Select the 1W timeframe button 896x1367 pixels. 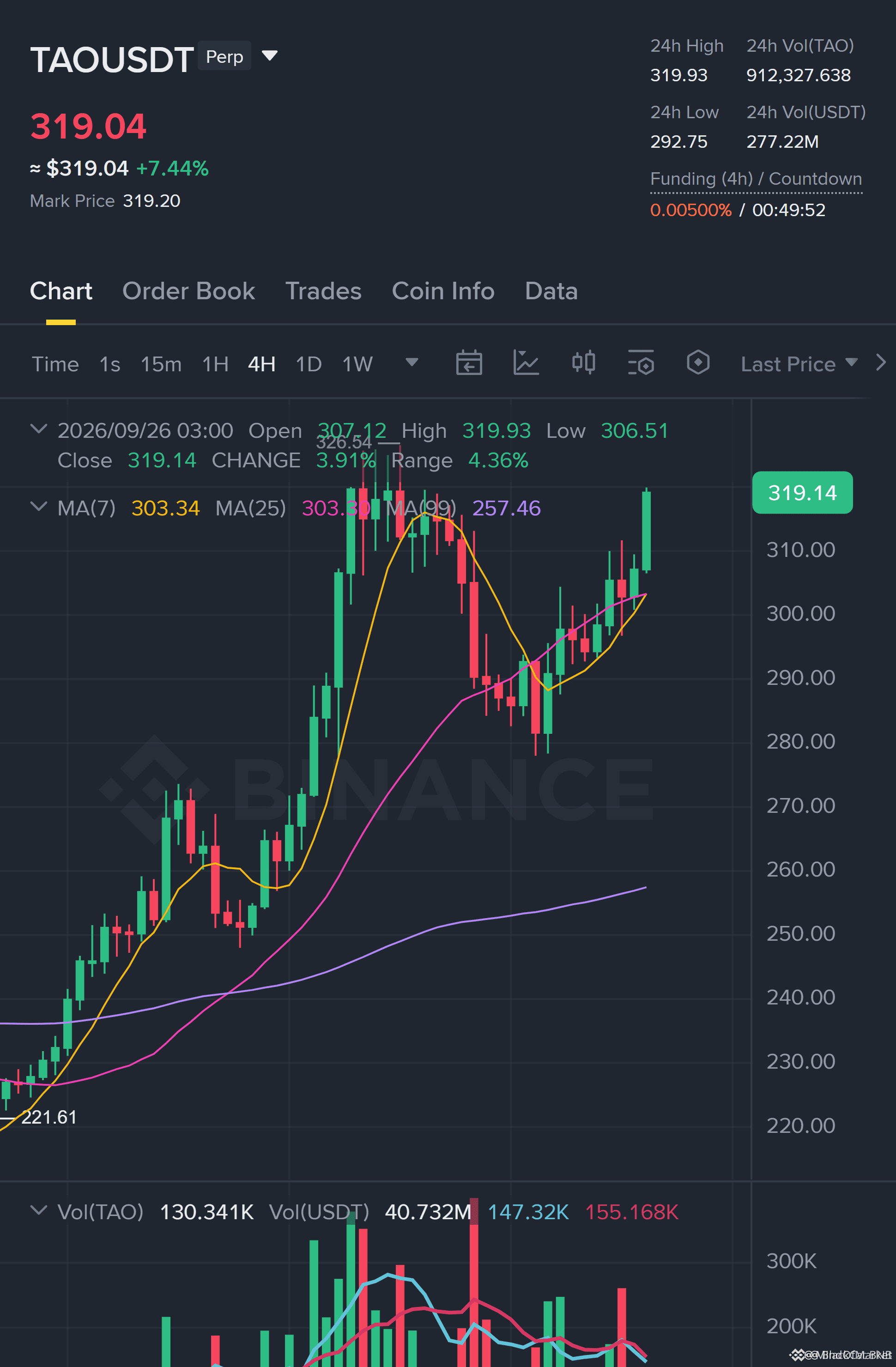click(357, 364)
